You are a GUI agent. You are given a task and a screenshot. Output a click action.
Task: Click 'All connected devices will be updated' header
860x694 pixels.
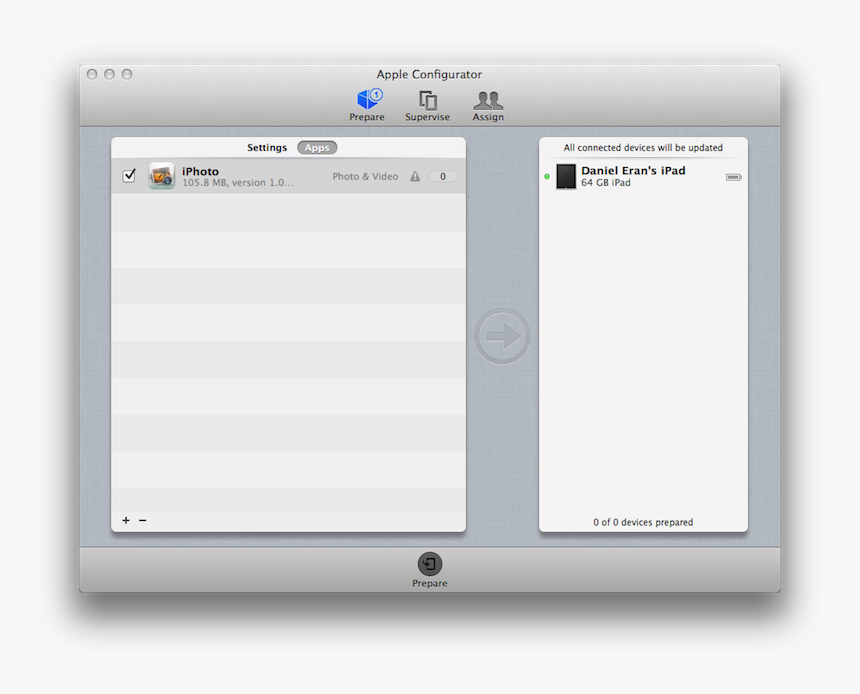(643, 148)
